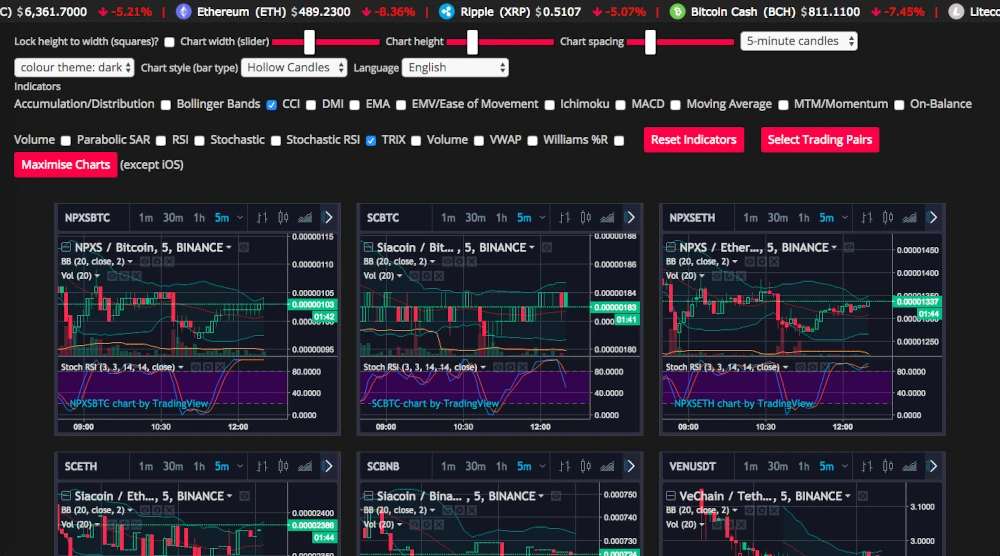Click the right arrow in the NPXSETH toolbar
The image size is (1000, 556).
click(933, 218)
